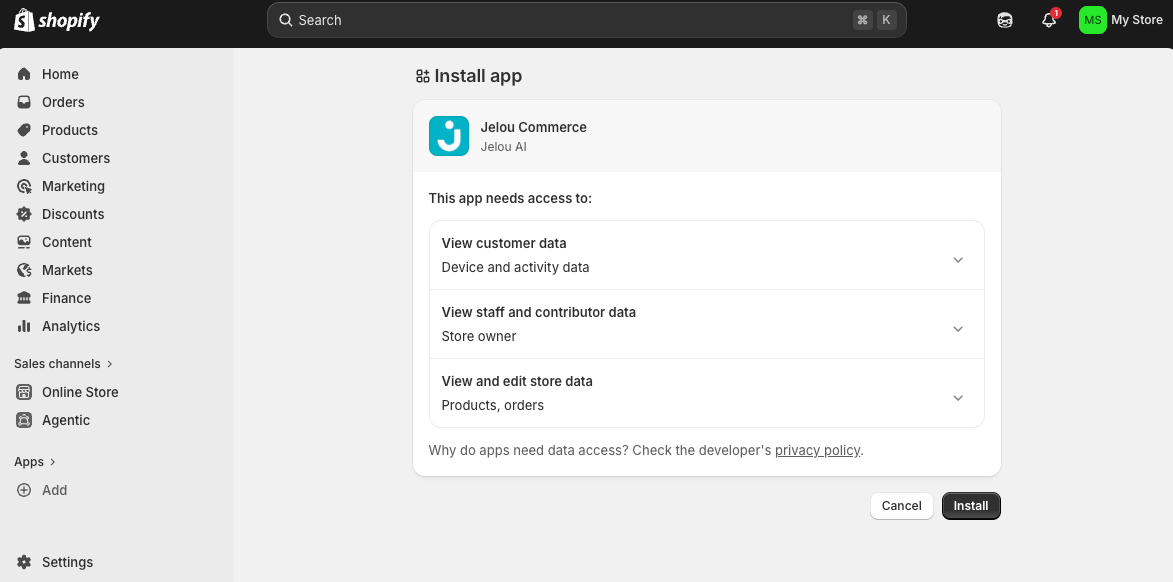Viewport: 1173px width, 582px height.
Task: Click the Install app heading icon
Action: [x=423, y=76]
